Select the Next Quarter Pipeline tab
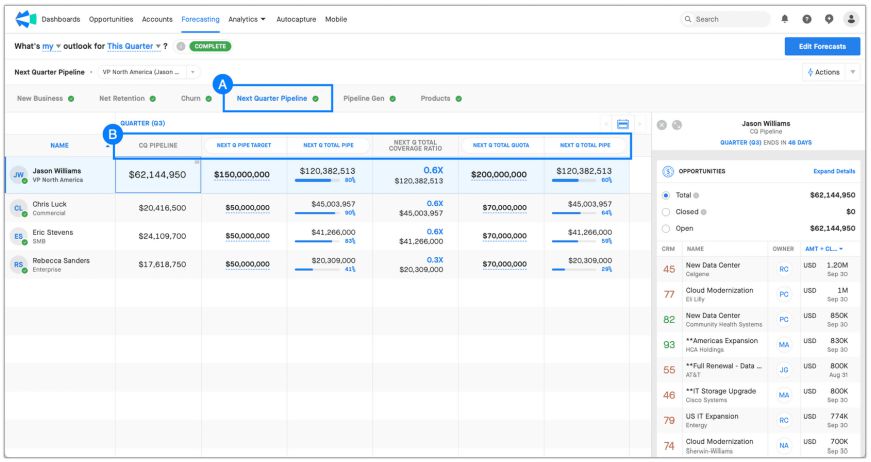The image size is (871, 462). pyautogui.click(x=277, y=98)
